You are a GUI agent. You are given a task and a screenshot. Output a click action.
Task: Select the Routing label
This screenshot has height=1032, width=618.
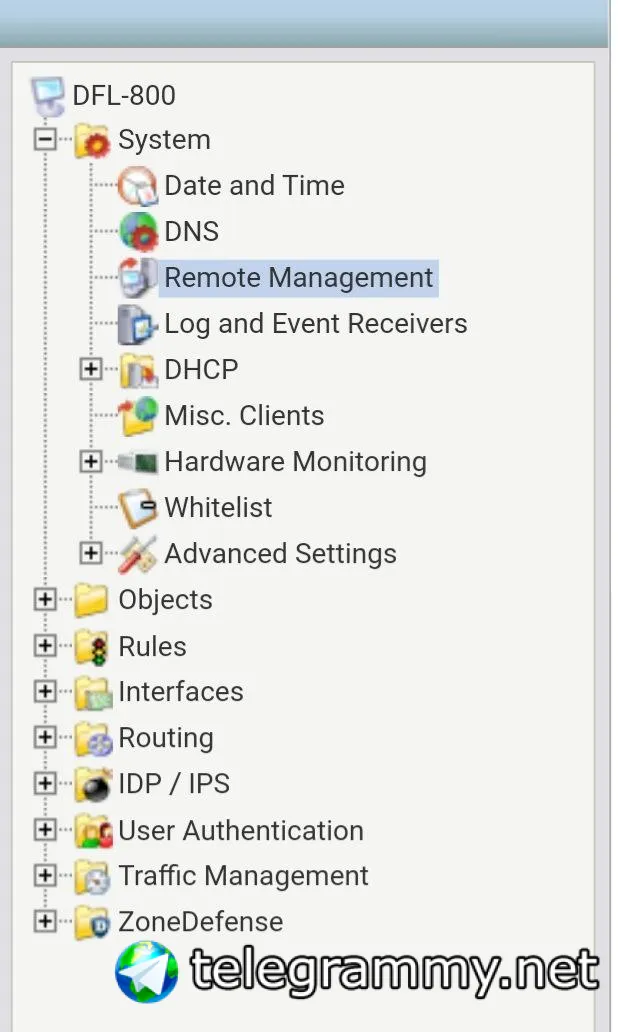(166, 738)
